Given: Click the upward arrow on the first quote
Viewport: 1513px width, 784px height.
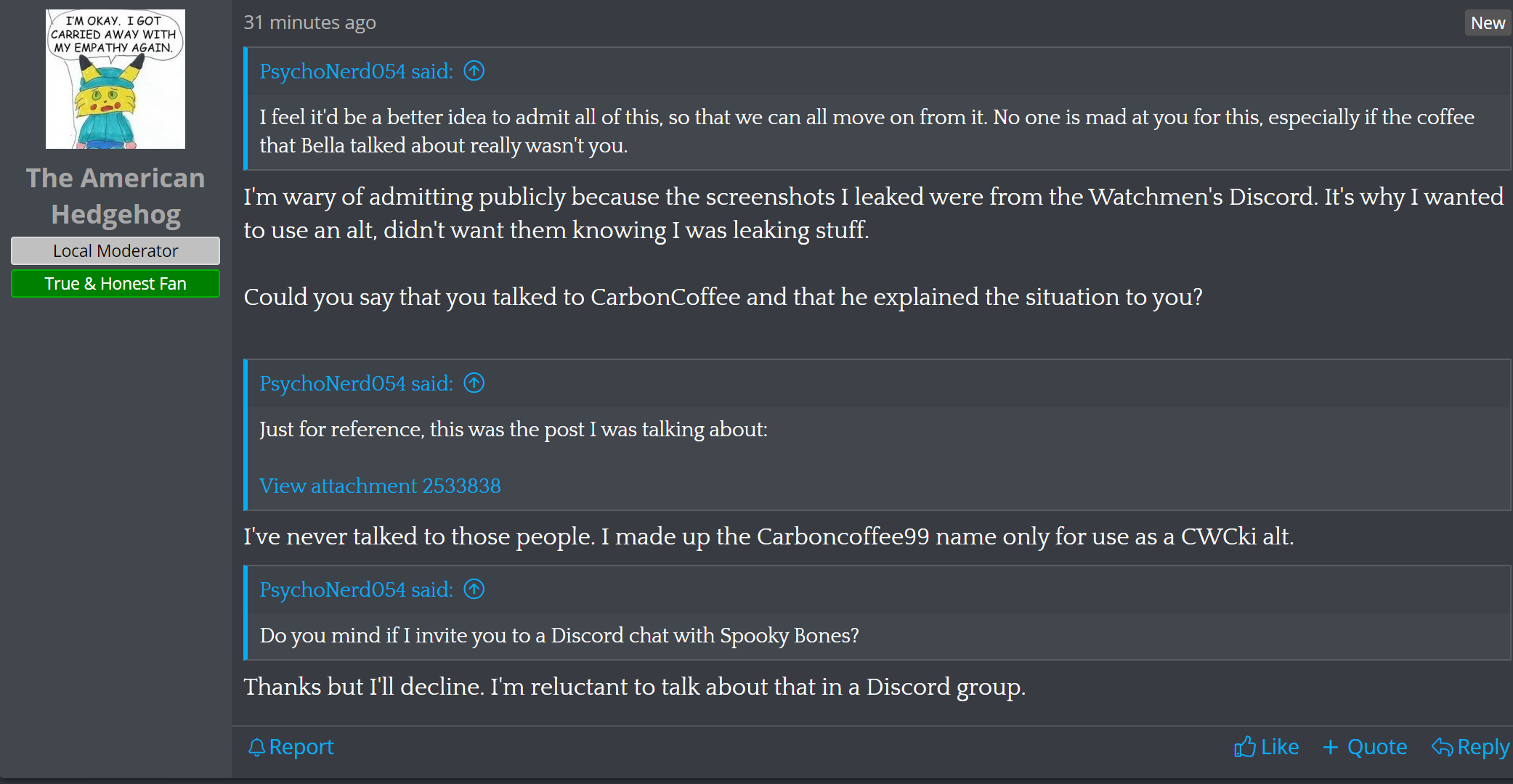Looking at the screenshot, I should click(473, 70).
